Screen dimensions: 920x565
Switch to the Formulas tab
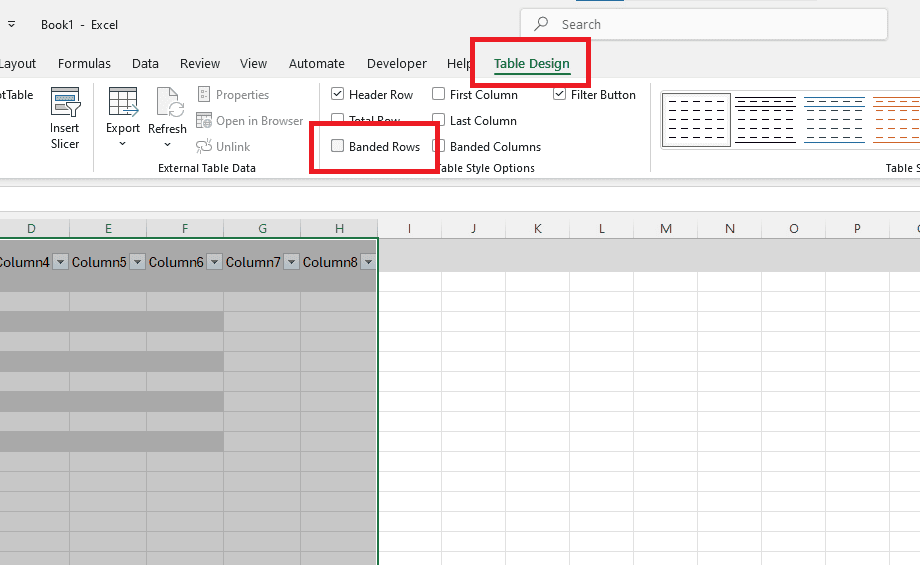[84, 63]
